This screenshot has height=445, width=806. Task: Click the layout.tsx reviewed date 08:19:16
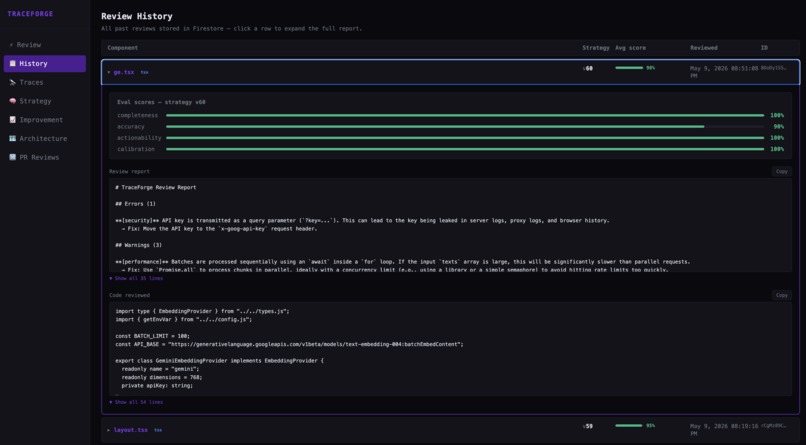tap(724, 430)
